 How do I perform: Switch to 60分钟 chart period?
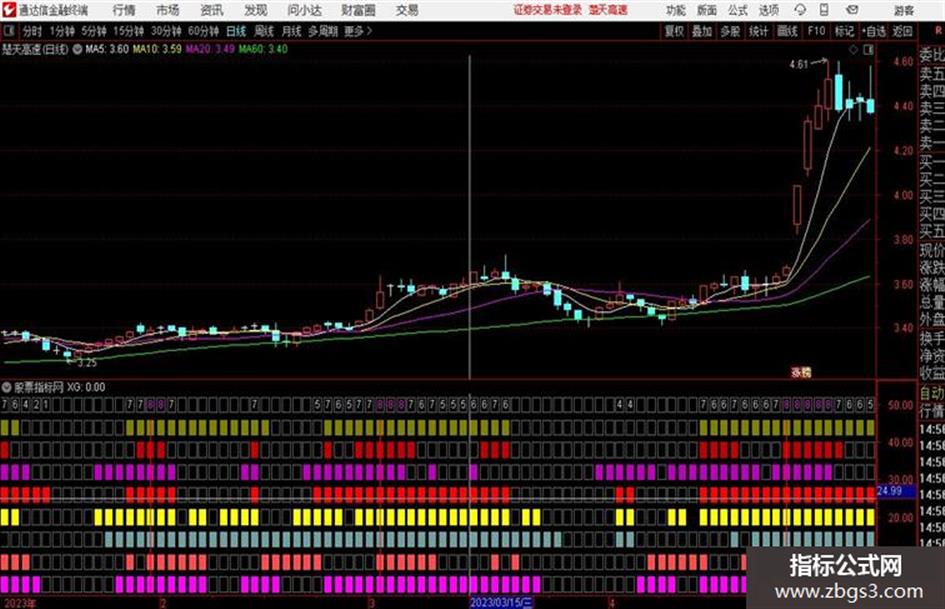coord(203,31)
